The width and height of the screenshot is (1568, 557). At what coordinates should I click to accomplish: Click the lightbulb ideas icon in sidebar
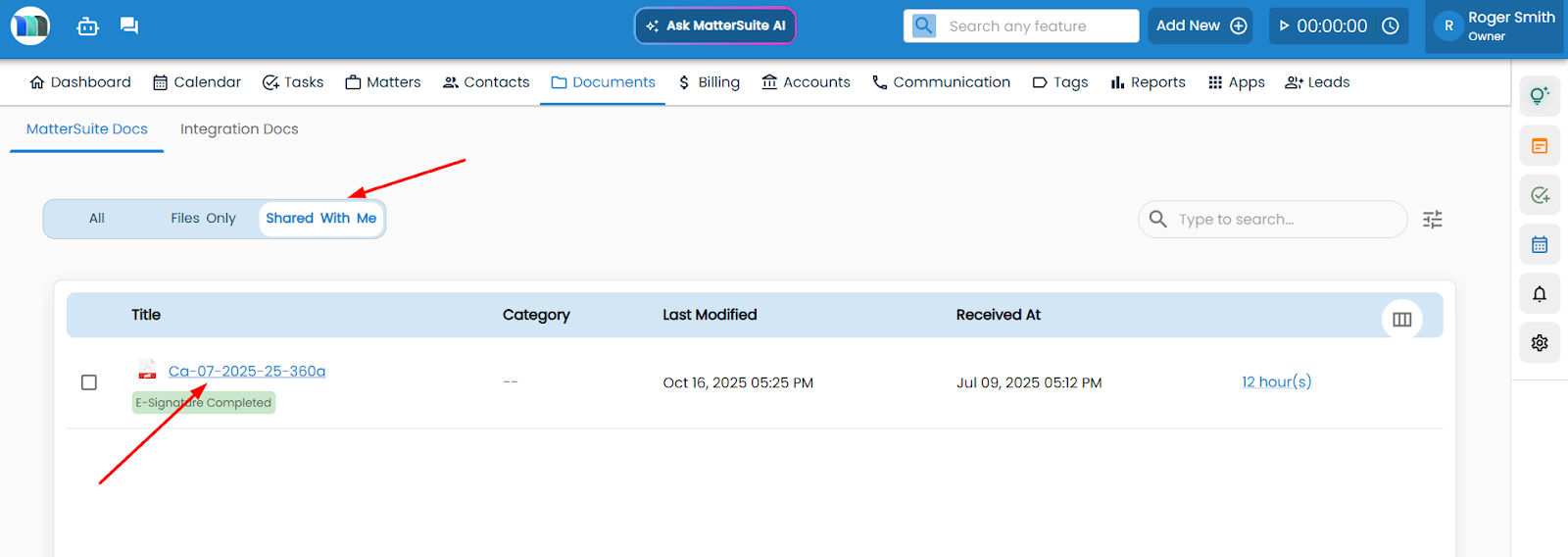pos(1539,96)
